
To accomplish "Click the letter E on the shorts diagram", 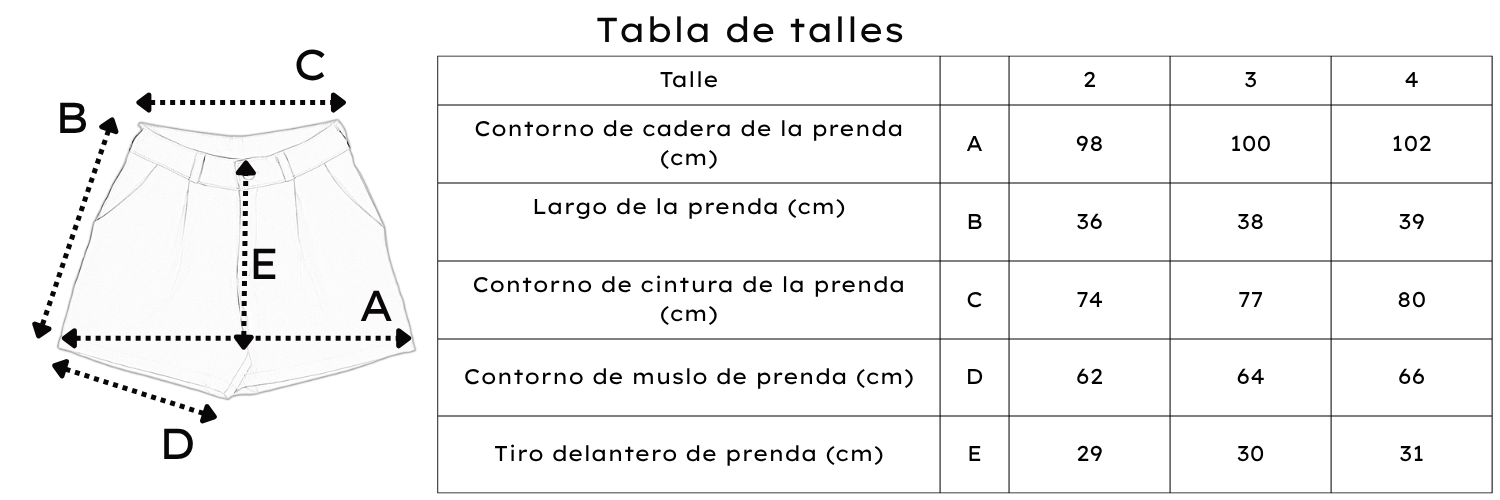I will [x=264, y=265].
